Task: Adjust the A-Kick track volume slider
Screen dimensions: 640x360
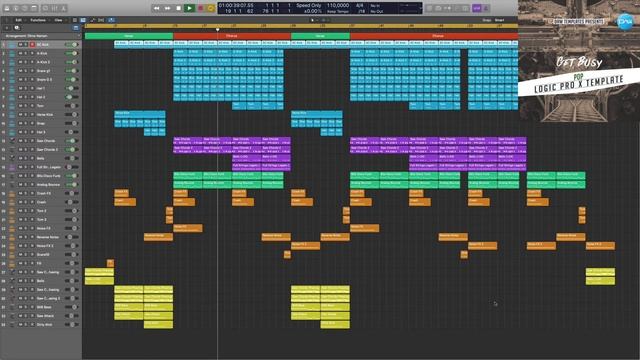Action: tap(71, 53)
